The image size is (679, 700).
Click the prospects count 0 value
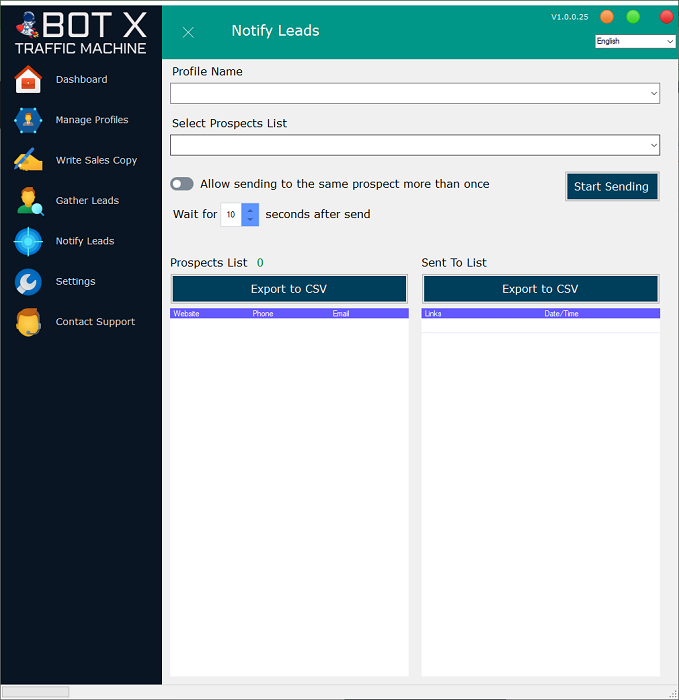tap(260, 262)
